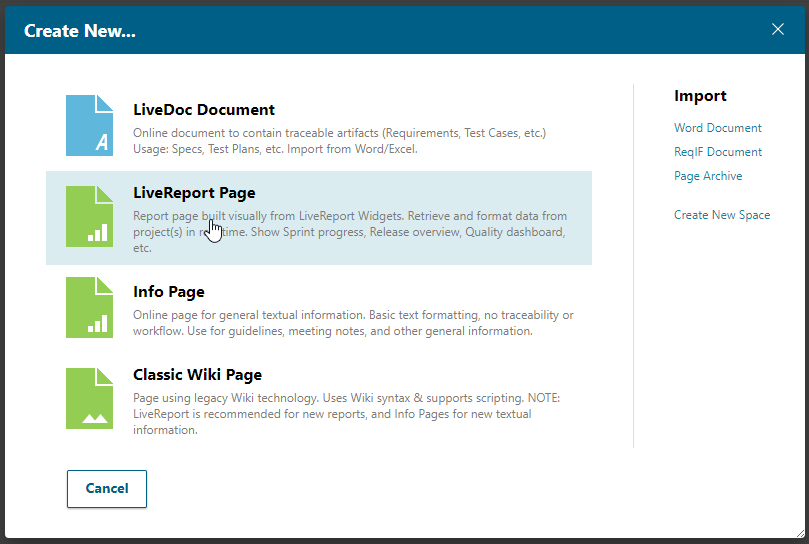This screenshot has width=809, height=544.
Task: Open the Word Document import link
Action: pos(717,128)
